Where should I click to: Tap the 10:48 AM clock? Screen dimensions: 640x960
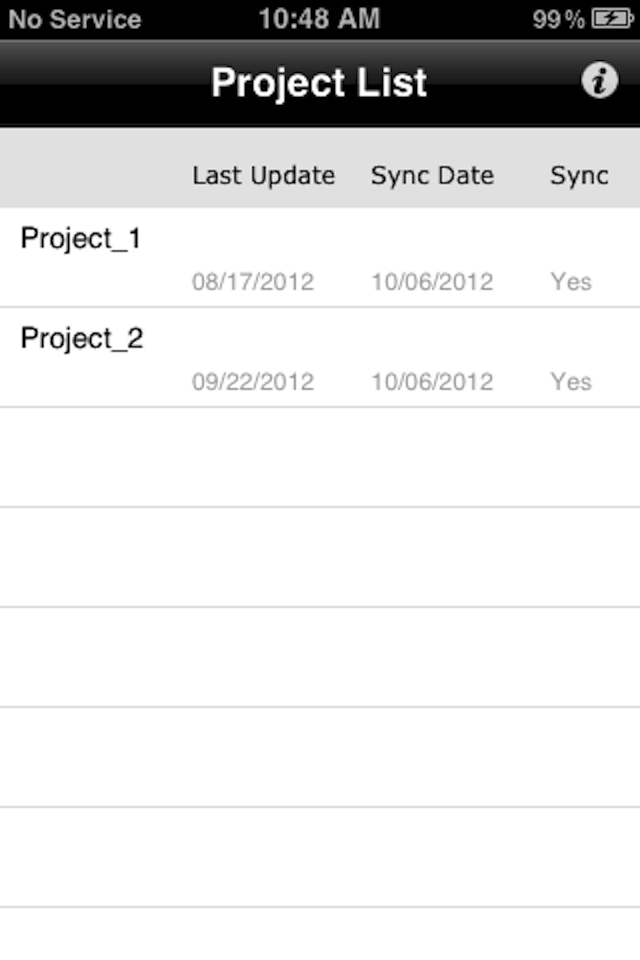319,19
